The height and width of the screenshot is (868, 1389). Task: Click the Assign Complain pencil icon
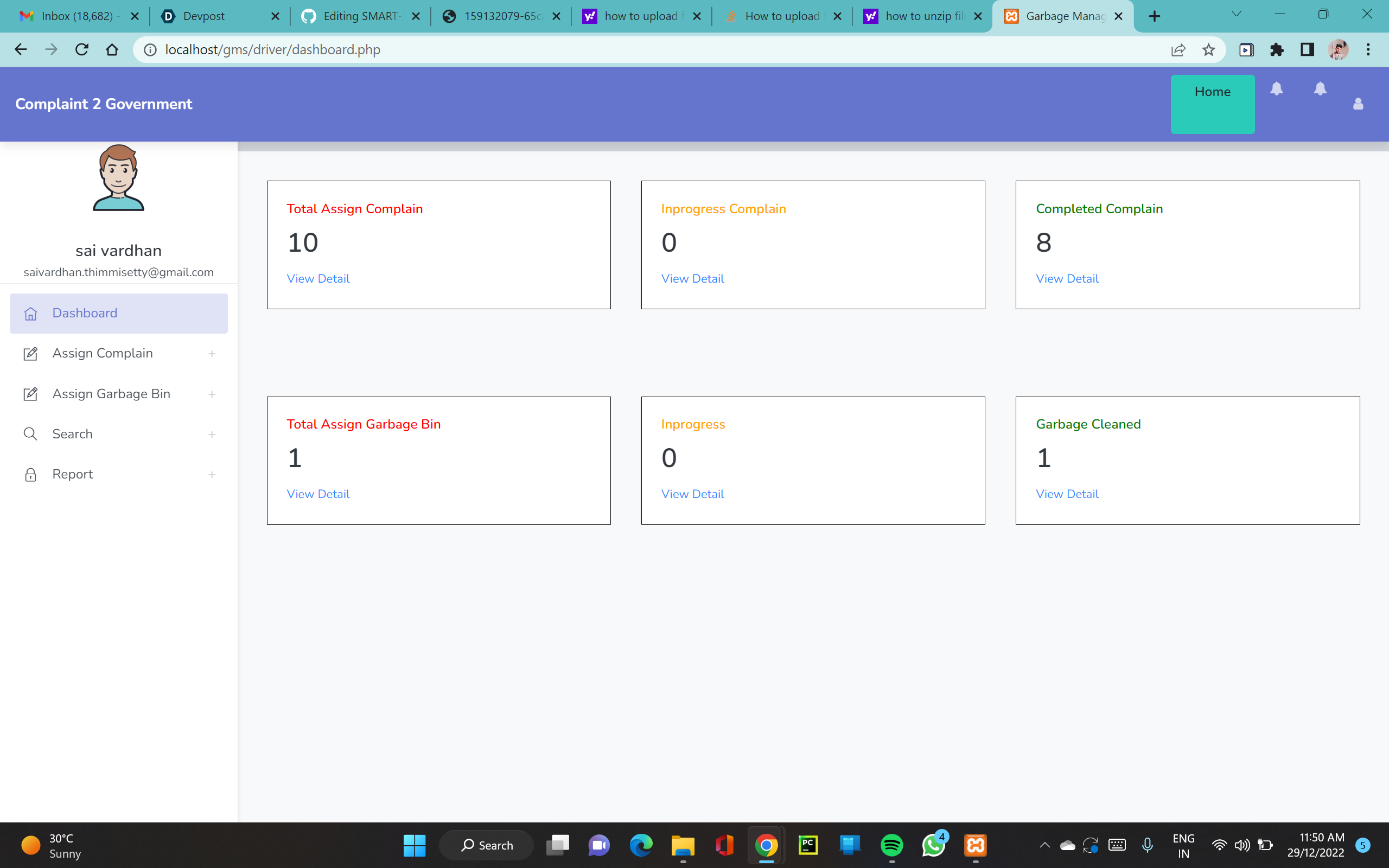point(30,354)
